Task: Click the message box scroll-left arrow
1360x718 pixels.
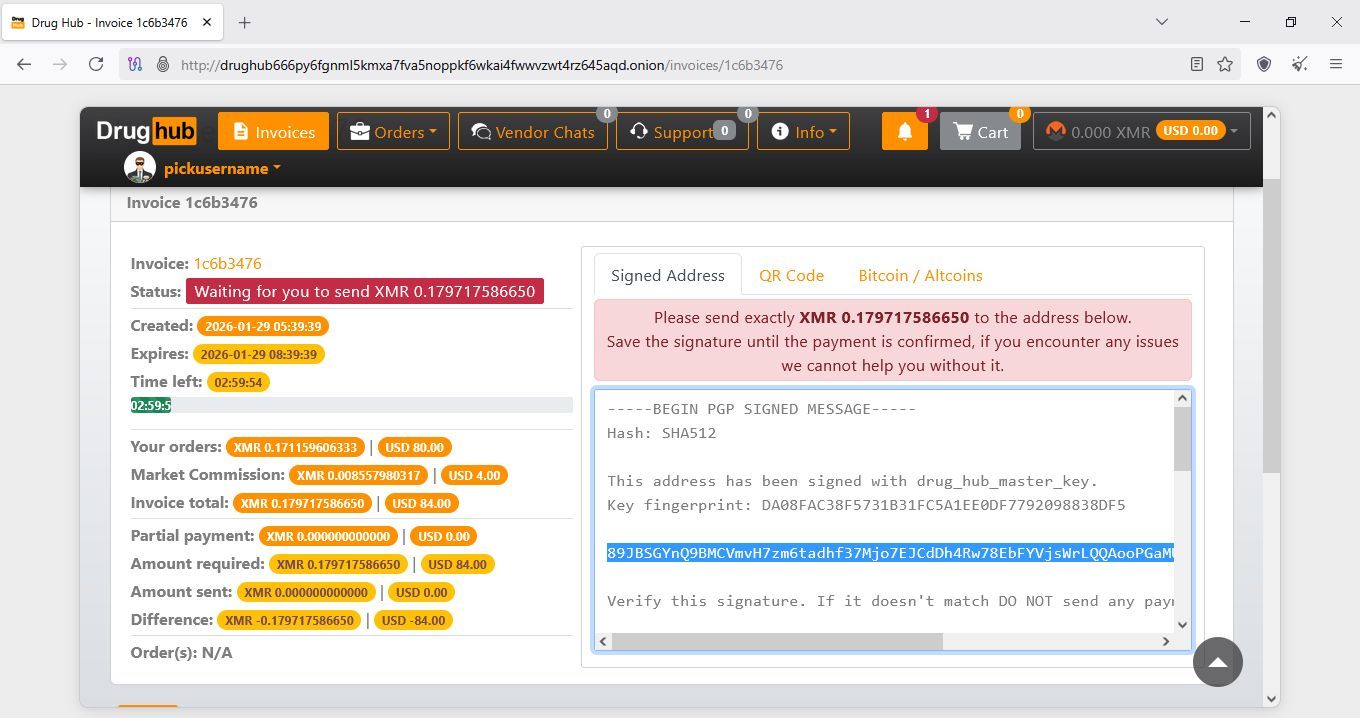Action: click(x=603, y=641)
